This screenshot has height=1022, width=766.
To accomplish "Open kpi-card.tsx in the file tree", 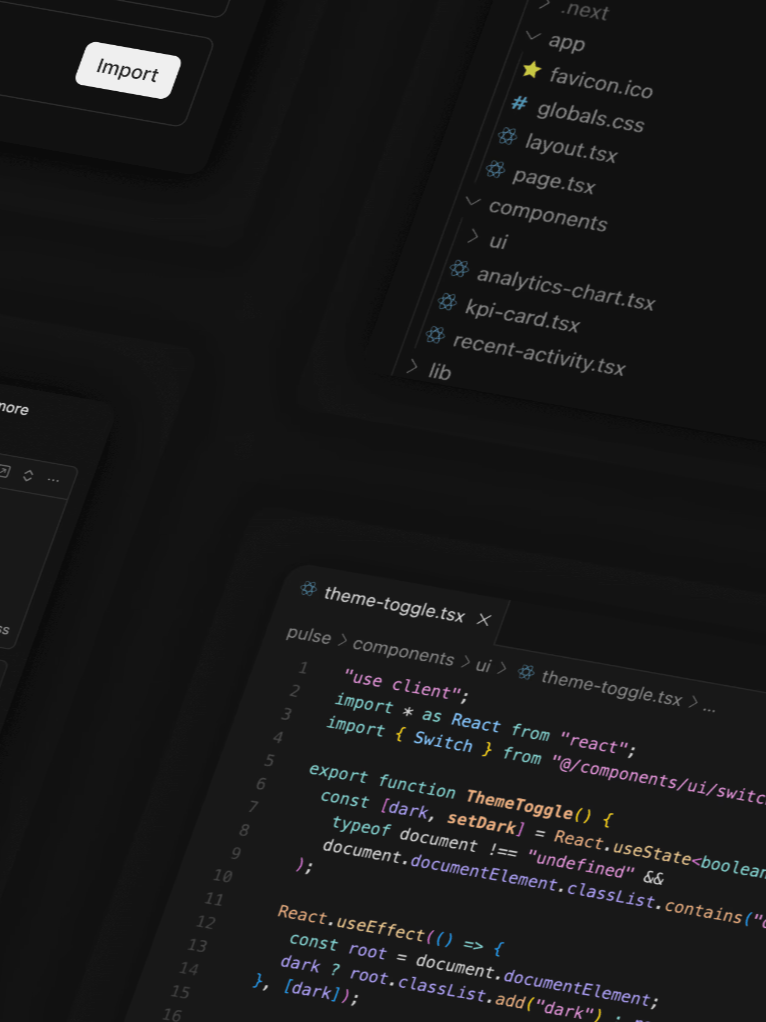I will pos(522,315).
